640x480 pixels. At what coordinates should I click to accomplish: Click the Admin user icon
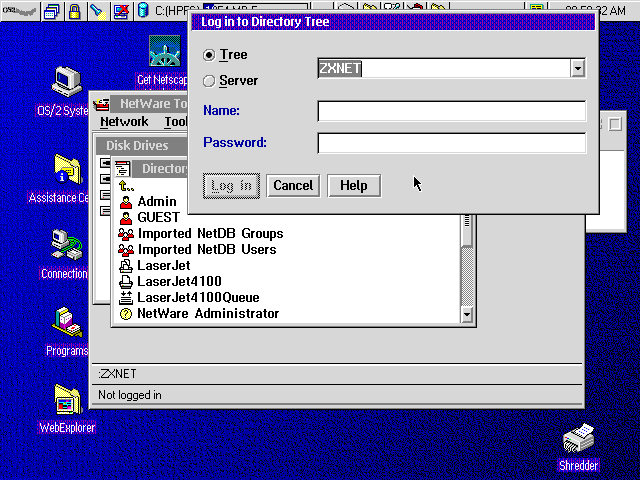coord(126,202)
